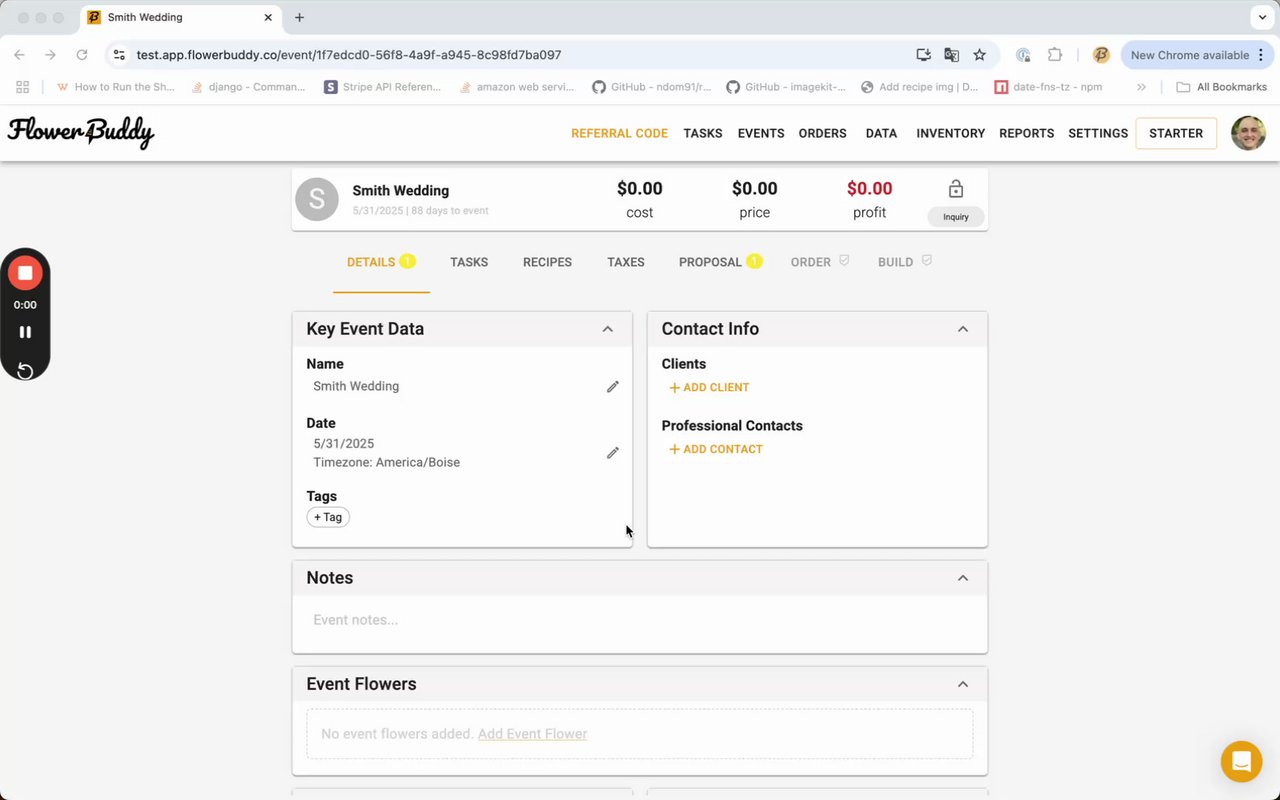Image resolution: width=1280 pixels, height=800 pixels.
Task: Select the Smith Wedding browser tab
Action: tap(179, 17)
